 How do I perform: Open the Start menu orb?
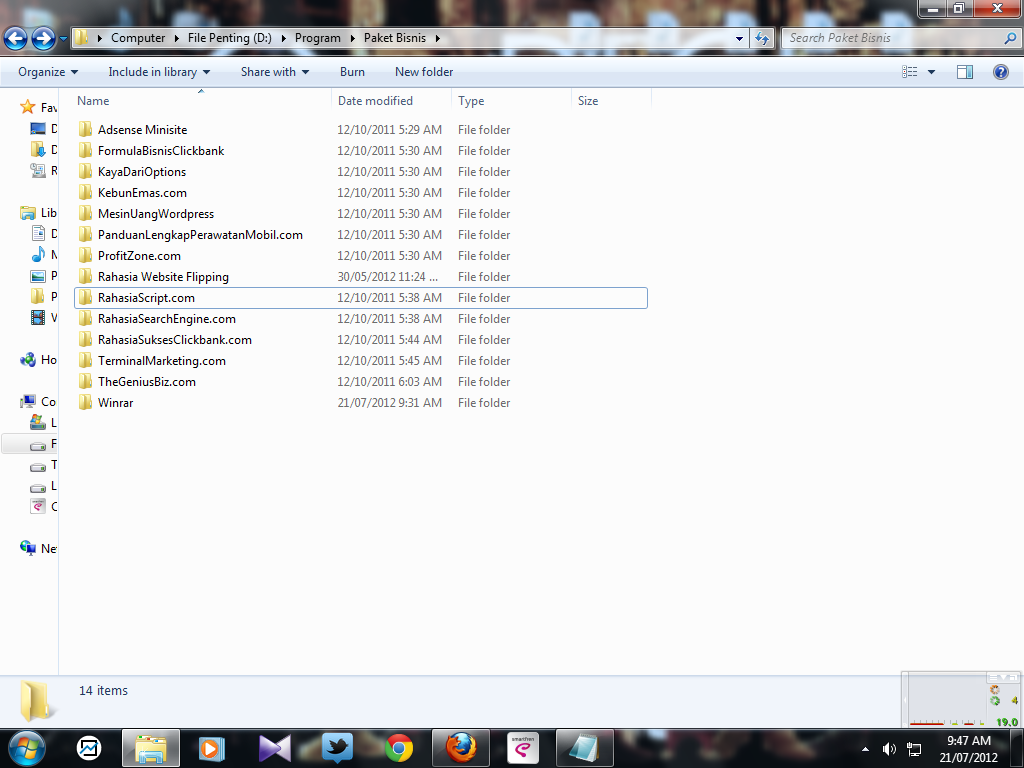pos(27,748)
